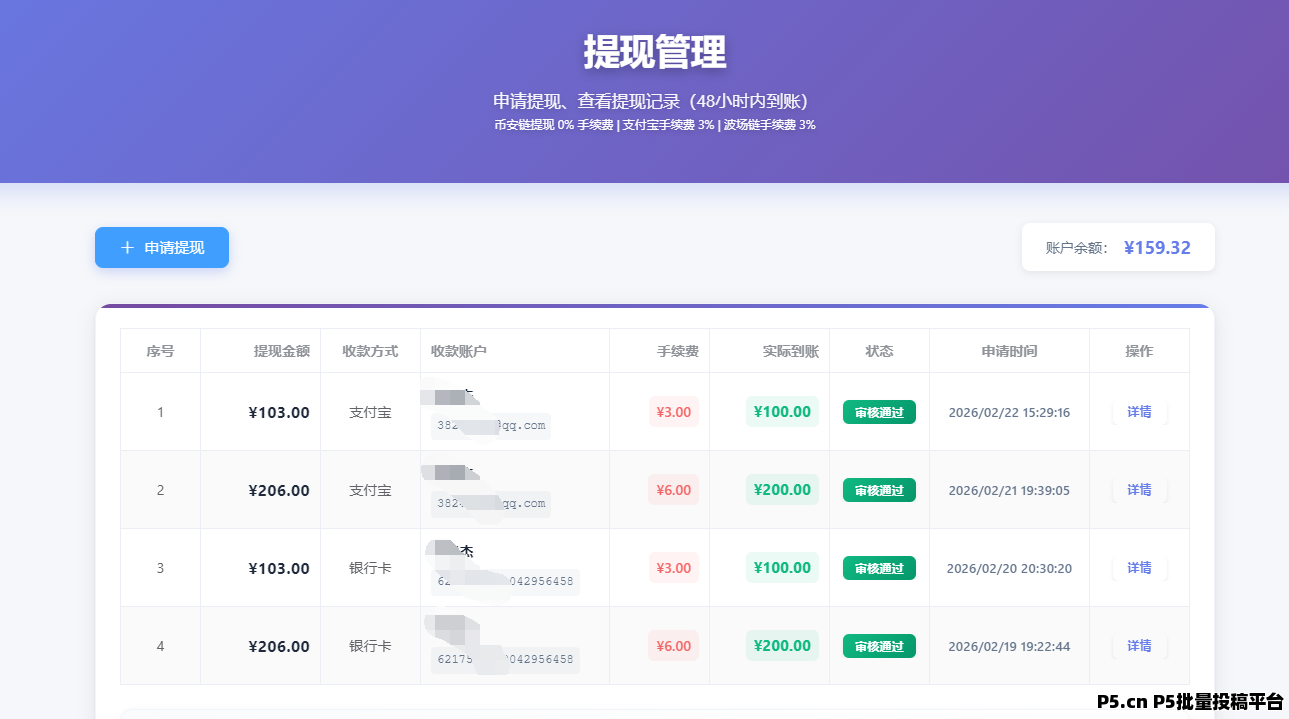Click the 提现金额 column header
Screen dimensions: 1289x719
tap(281, 350)
